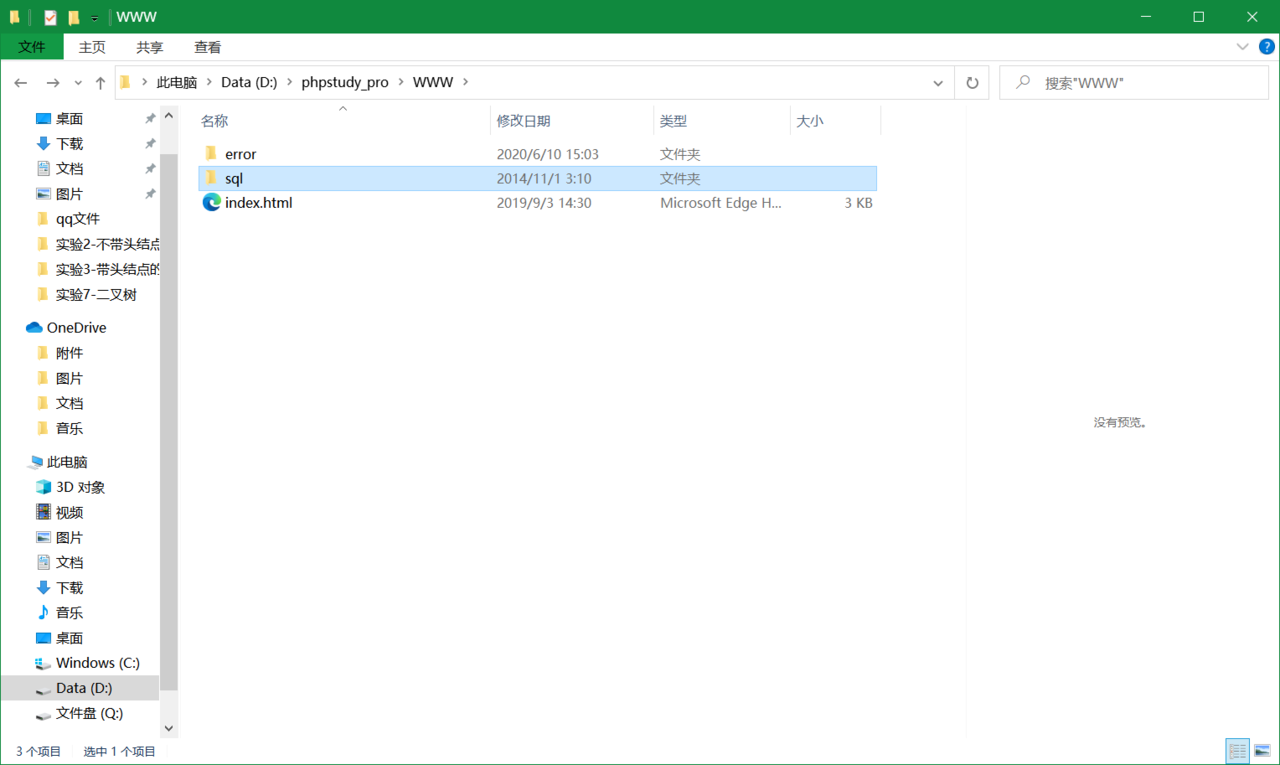
Task: Click phpstudy_pro breadcrumb in address bar
Action: point(345,83)
